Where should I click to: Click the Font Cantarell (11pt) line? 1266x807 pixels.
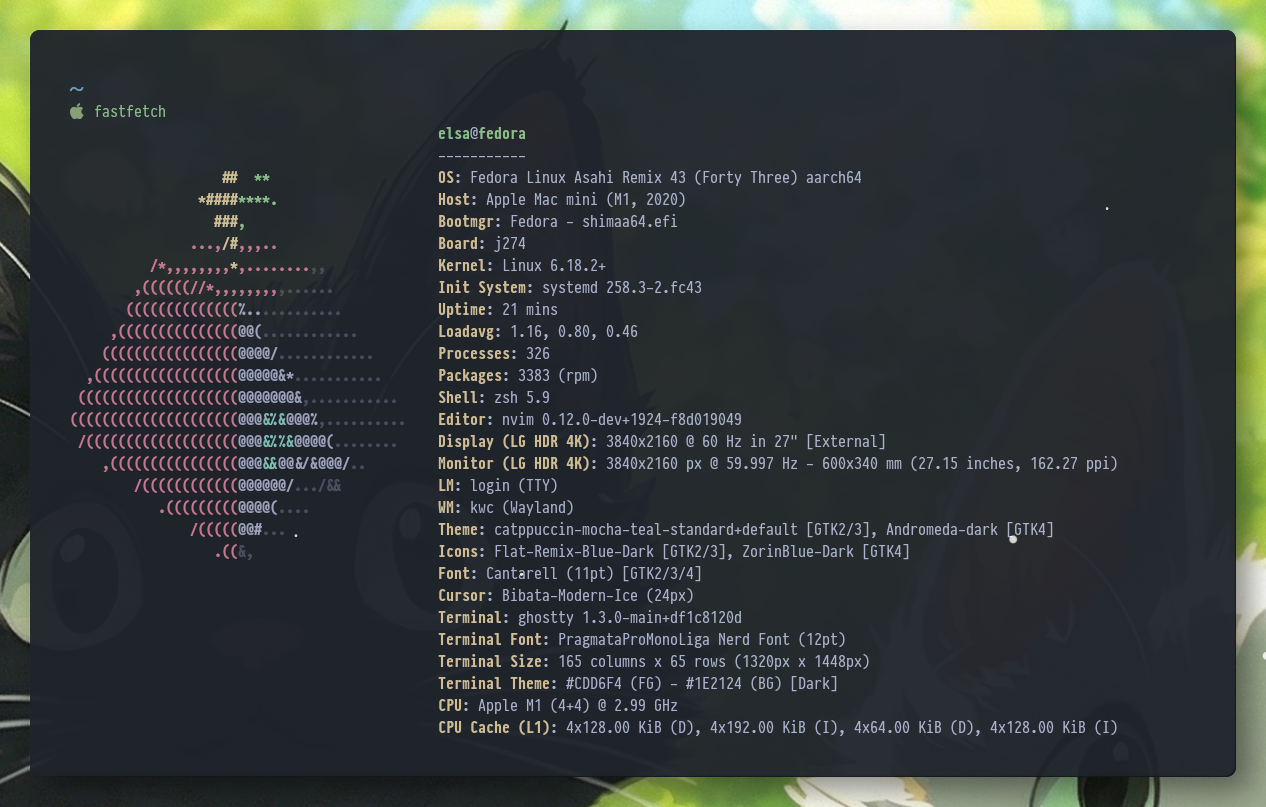point(570,574)
